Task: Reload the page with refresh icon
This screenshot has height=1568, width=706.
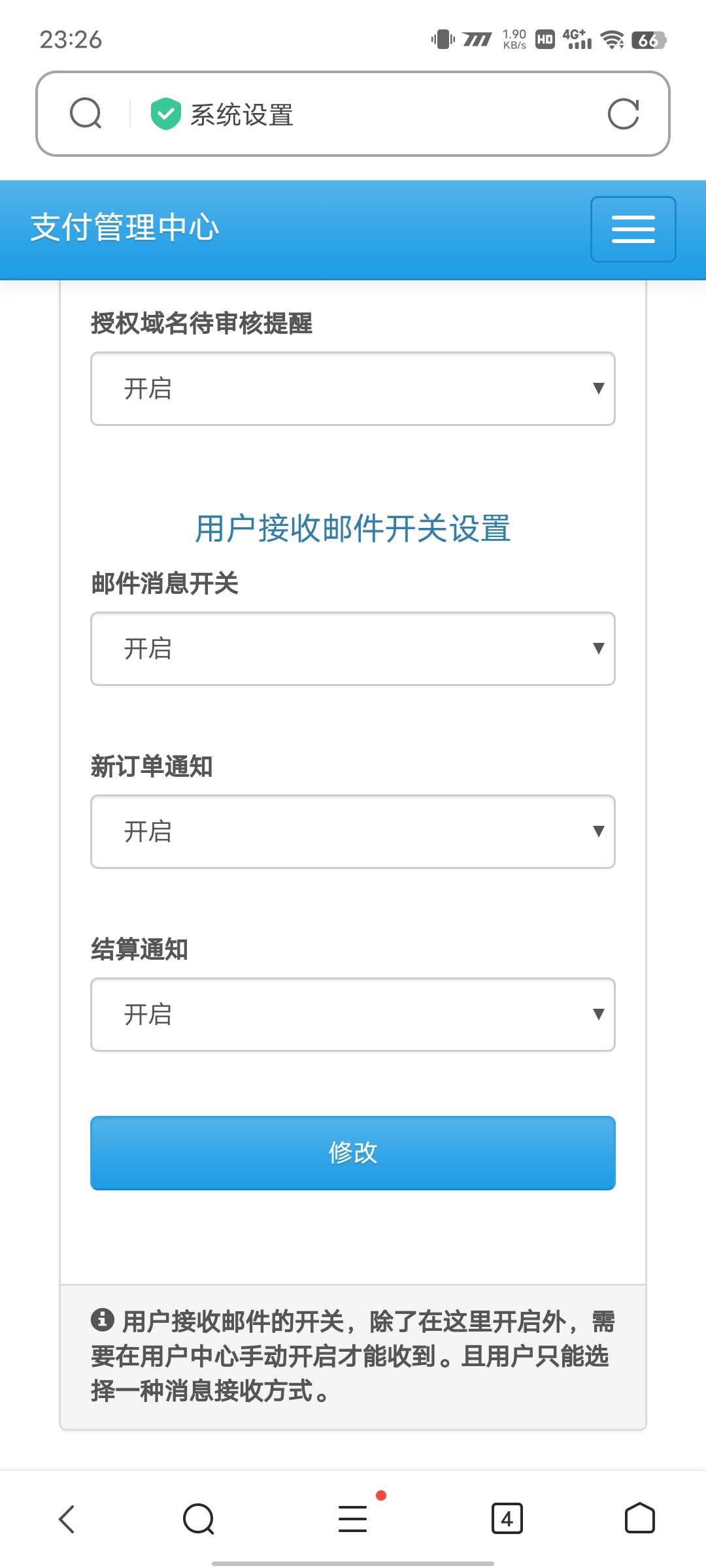Action: [x=623, y=114]
